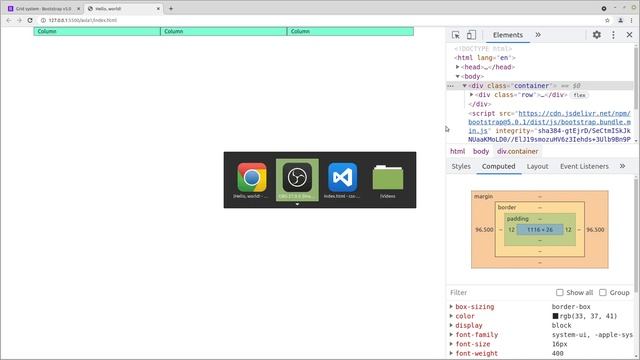The height and width of the screenshot is (360, 640).
Task: Focus the computed styles Filter field
Action: pos(499,292)
